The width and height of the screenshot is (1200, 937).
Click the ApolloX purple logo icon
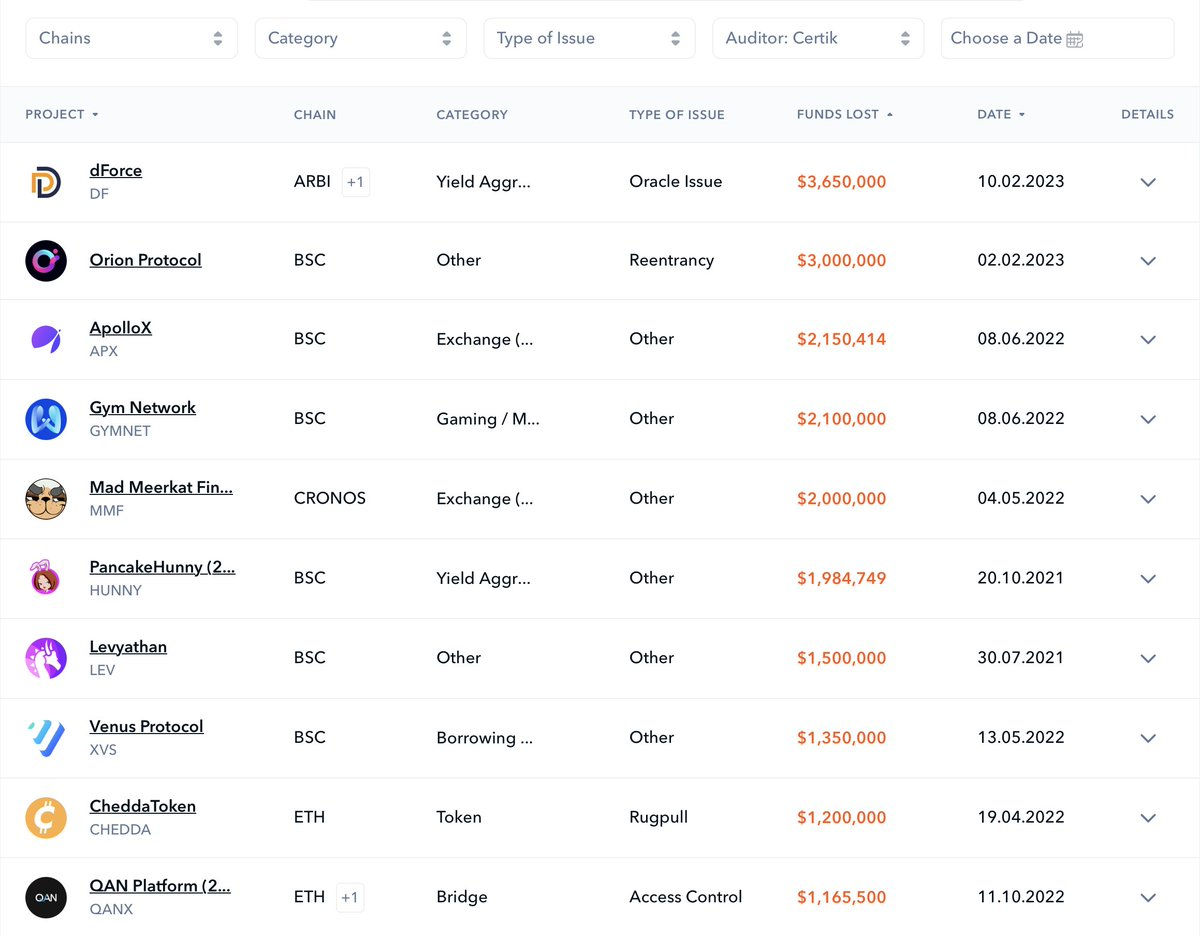click(x=46, y=340)
